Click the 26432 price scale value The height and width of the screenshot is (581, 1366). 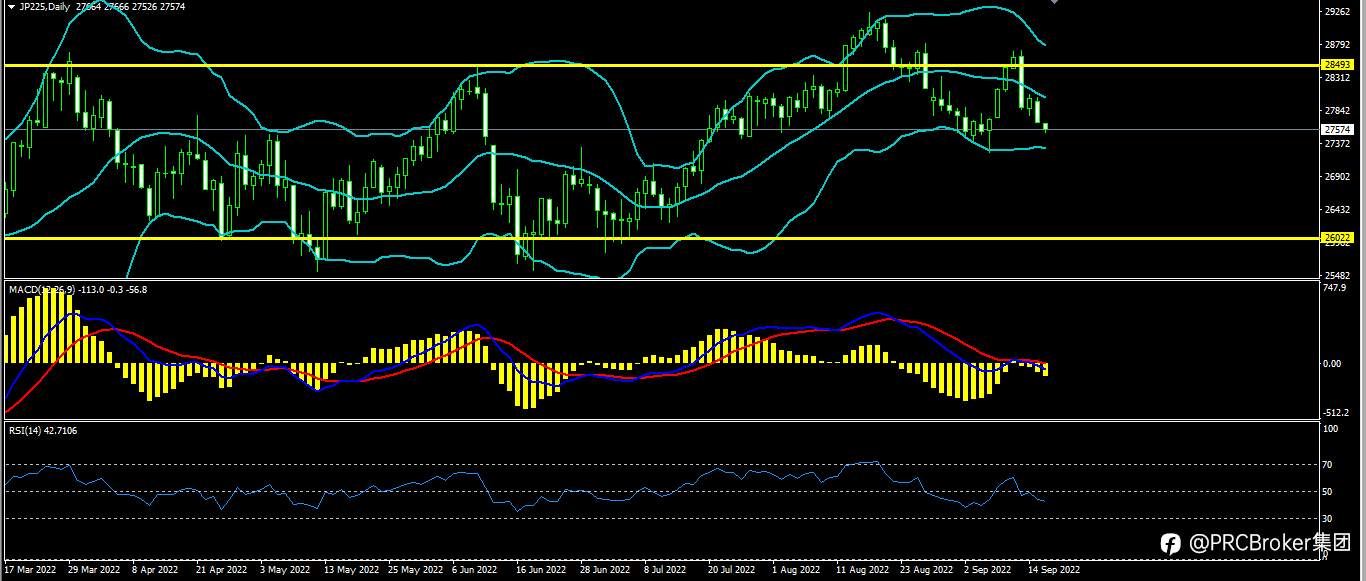(1337, 210)
